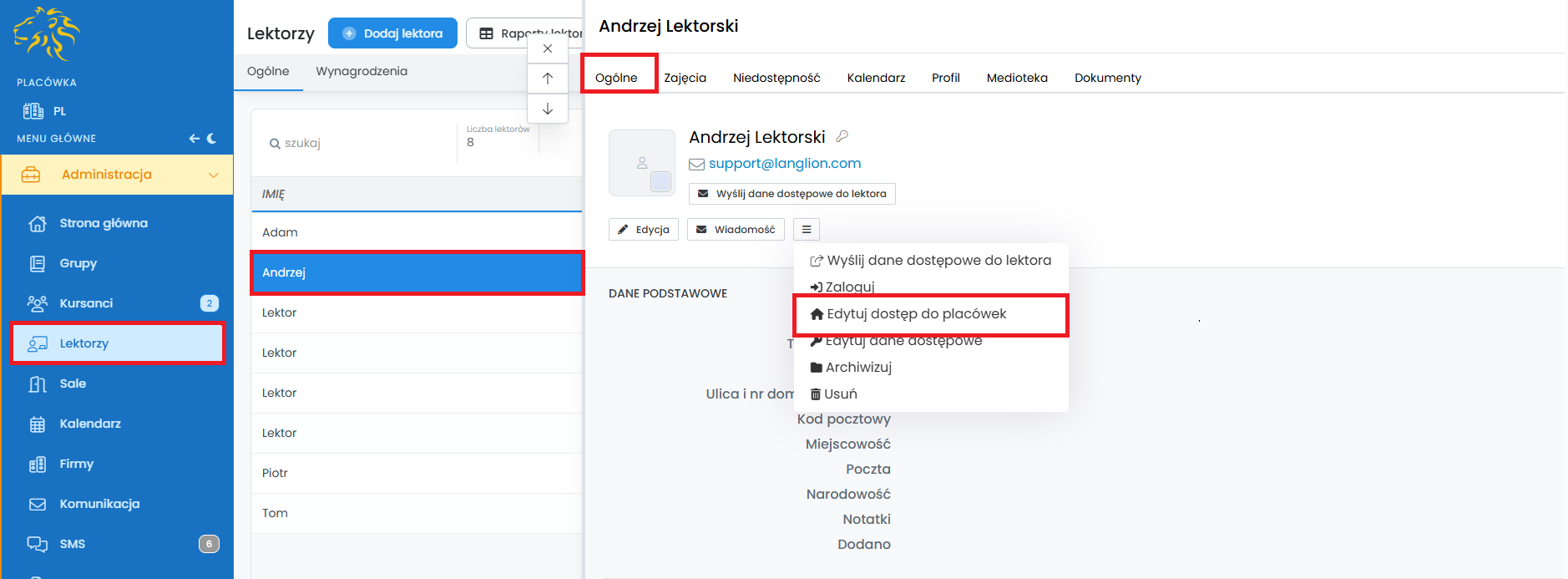Collapse sidebar with left arrow icon

(x=194, y=139)
